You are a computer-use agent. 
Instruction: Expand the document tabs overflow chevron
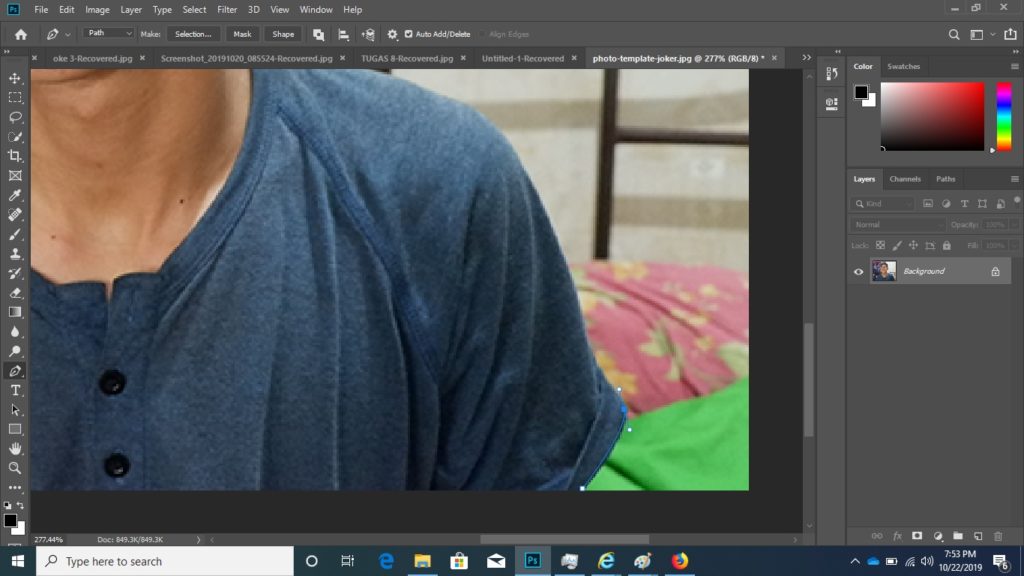pyautogui.click(x=807, y=58)
